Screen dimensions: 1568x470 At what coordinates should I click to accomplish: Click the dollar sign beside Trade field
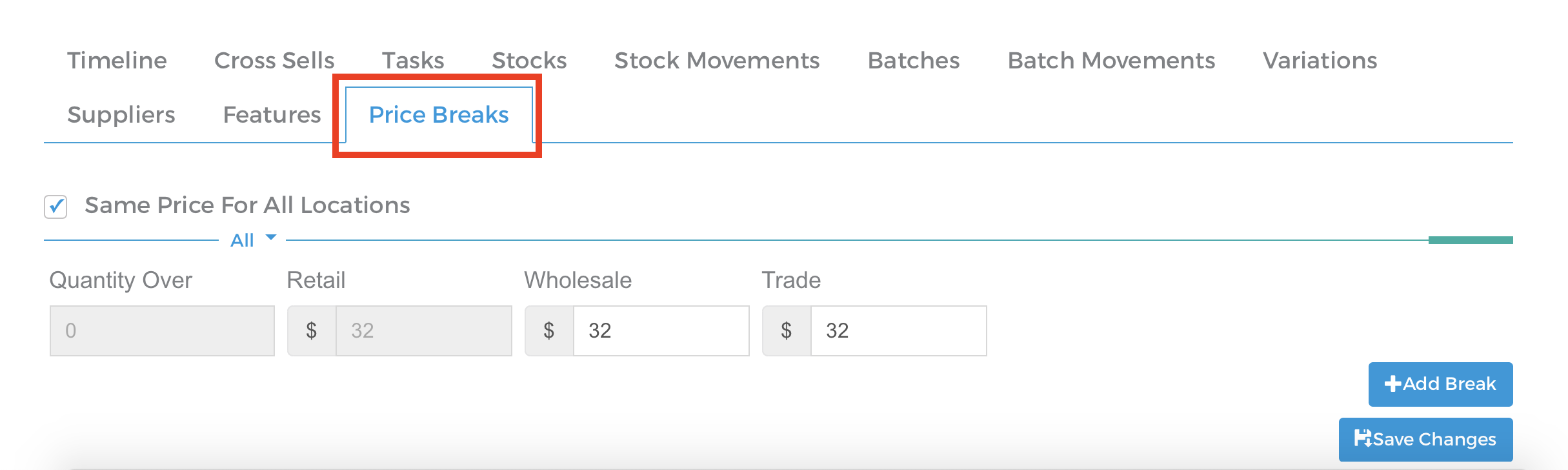click(x=787, y=331)
